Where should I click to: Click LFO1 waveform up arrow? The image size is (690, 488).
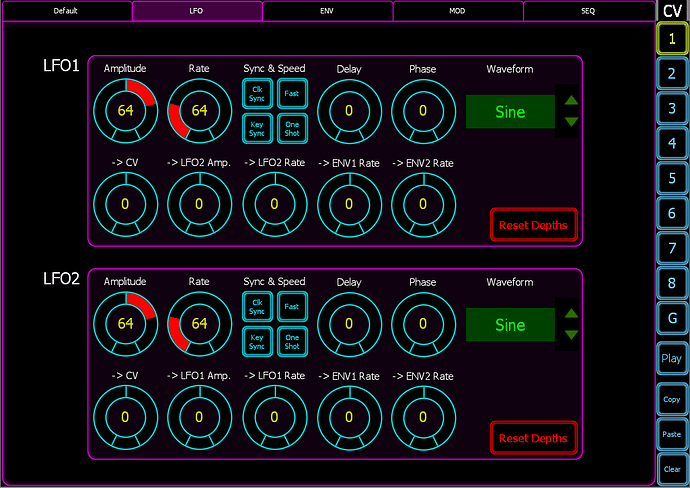pyautogui.click(x=571, y=100)
